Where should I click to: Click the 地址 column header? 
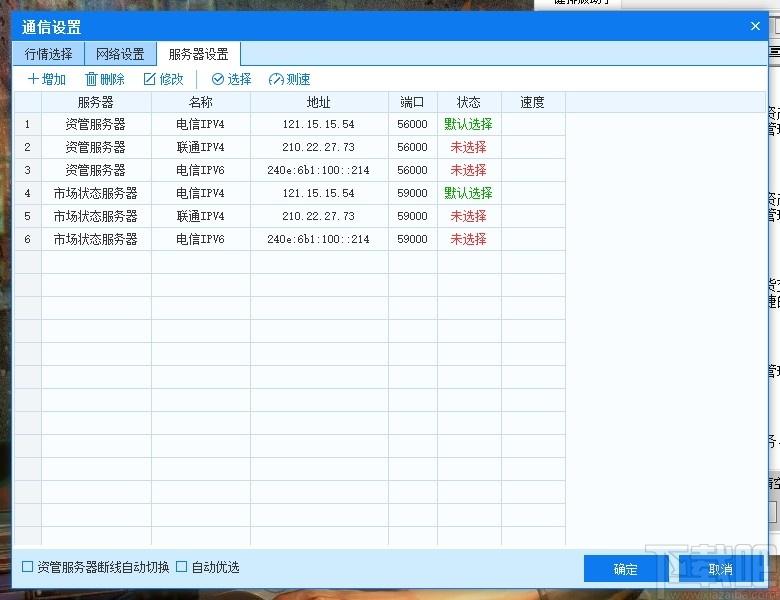click(x=319, y=102)
